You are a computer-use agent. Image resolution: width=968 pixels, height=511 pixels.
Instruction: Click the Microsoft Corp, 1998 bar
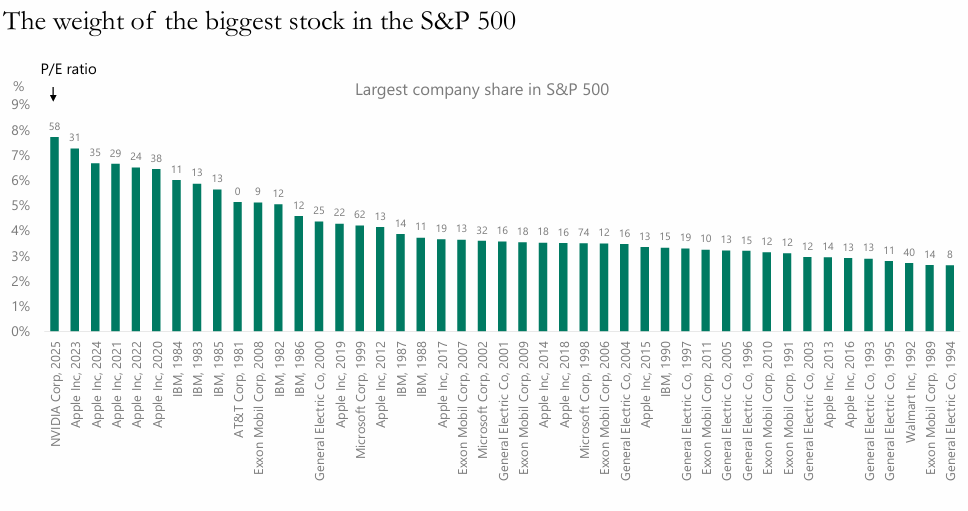click(x=584, y=287)
